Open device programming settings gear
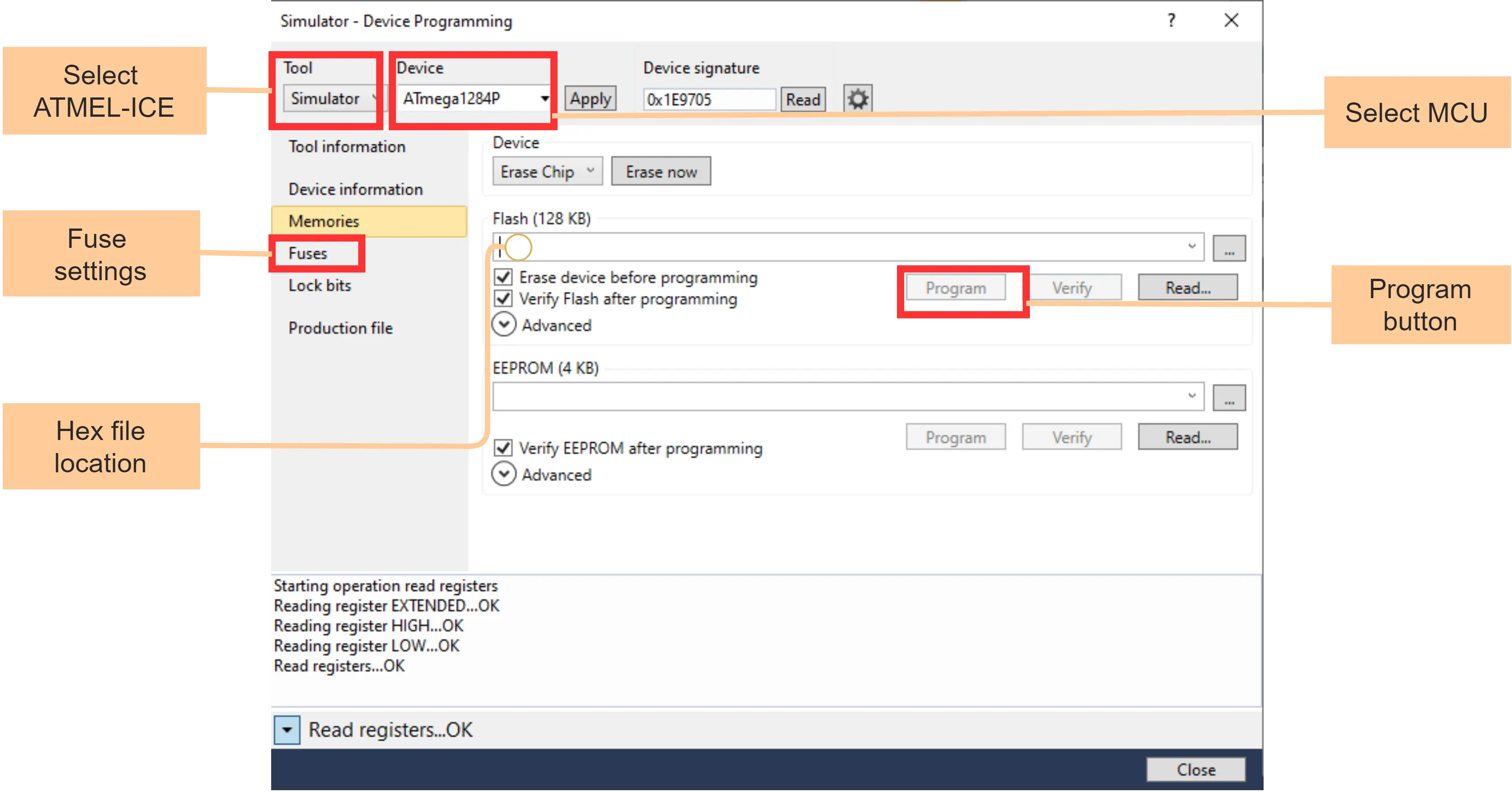Screen dimensions: 1512x792 857,97
